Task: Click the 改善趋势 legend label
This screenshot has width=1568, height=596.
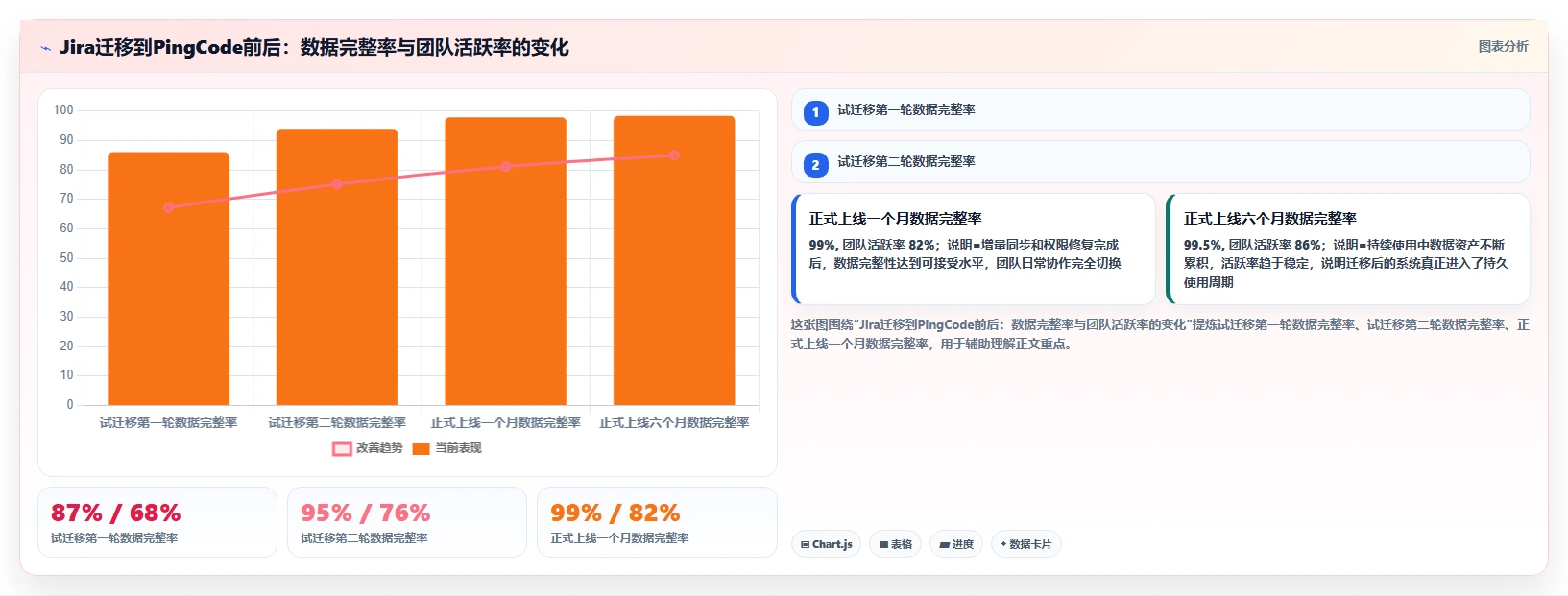Action: click(379, 448)
